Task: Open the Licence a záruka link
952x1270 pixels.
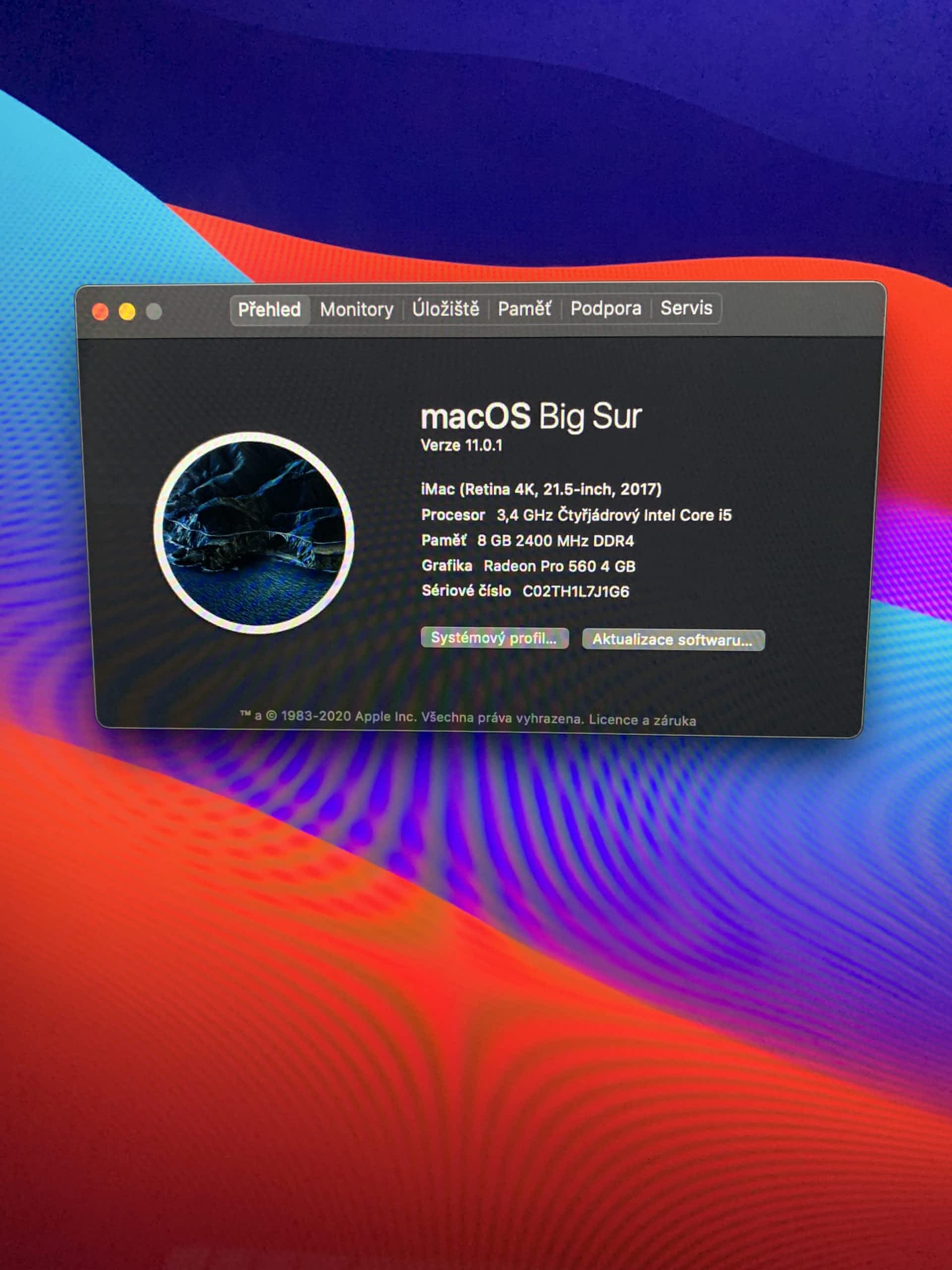Action: click(642, 720)
